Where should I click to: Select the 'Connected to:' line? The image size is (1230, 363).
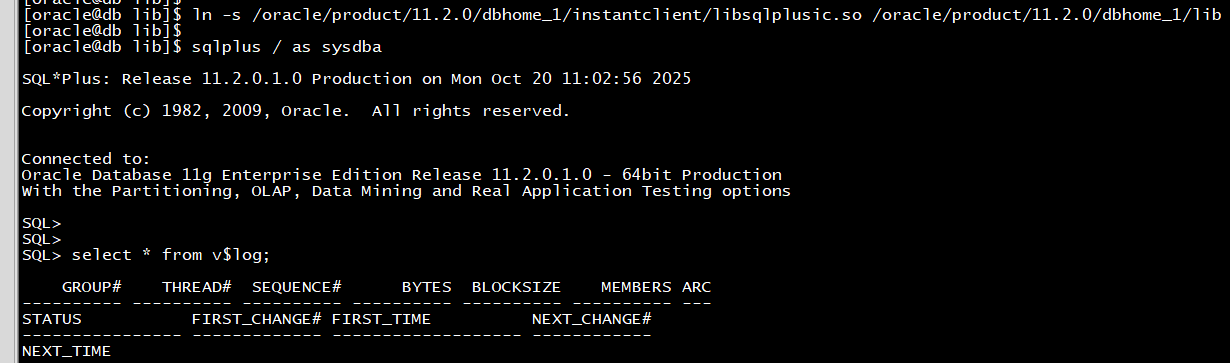pos(86,159)
